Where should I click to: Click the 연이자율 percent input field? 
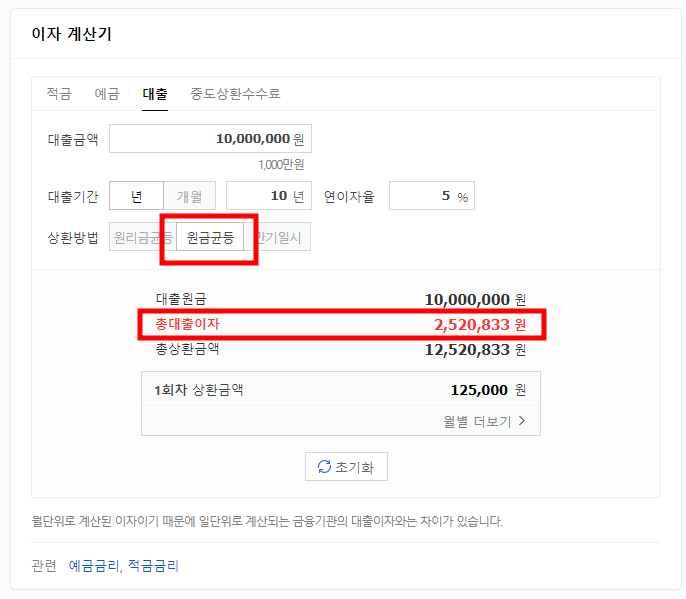pos(432,196)
